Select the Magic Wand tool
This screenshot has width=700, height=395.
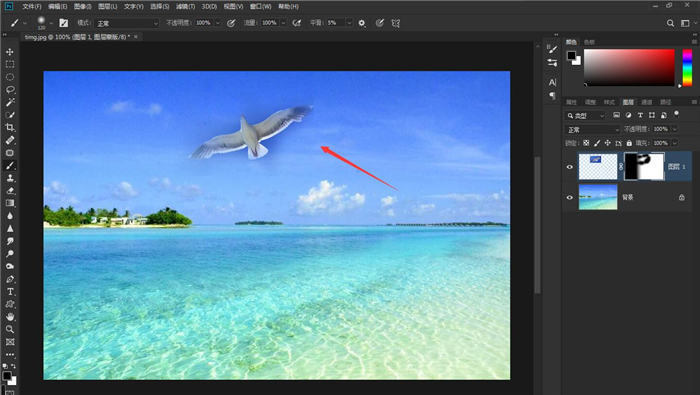coord(10,102)
